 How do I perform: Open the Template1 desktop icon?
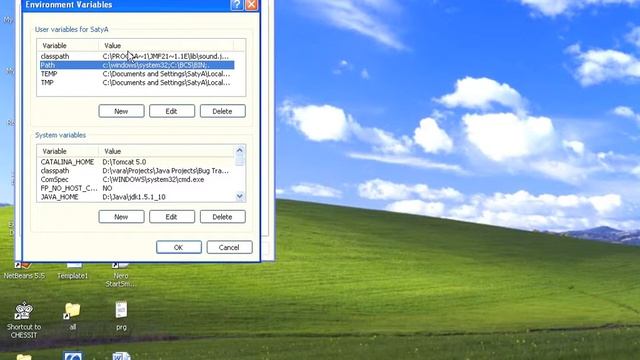[x=73, y=272]
